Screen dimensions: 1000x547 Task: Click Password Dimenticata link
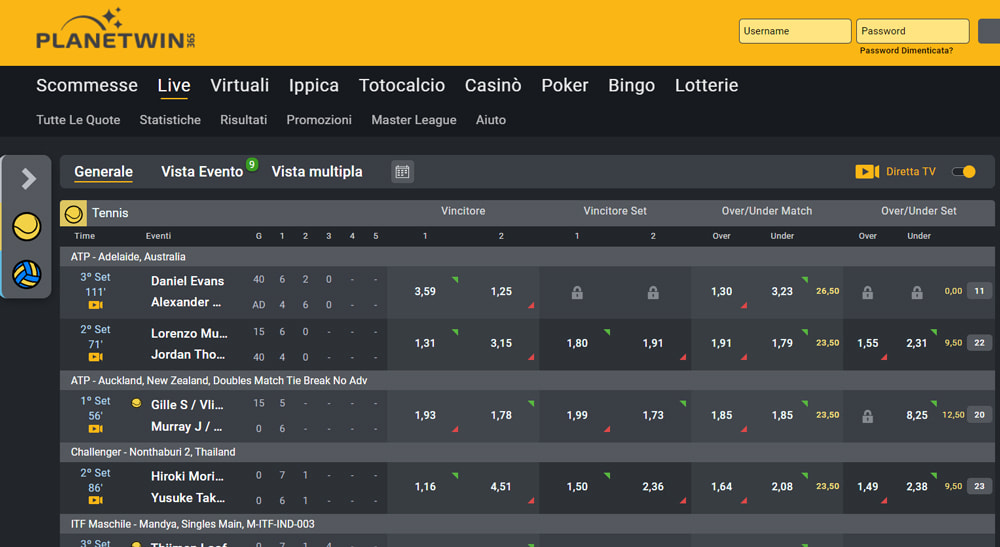click(906, 50)
